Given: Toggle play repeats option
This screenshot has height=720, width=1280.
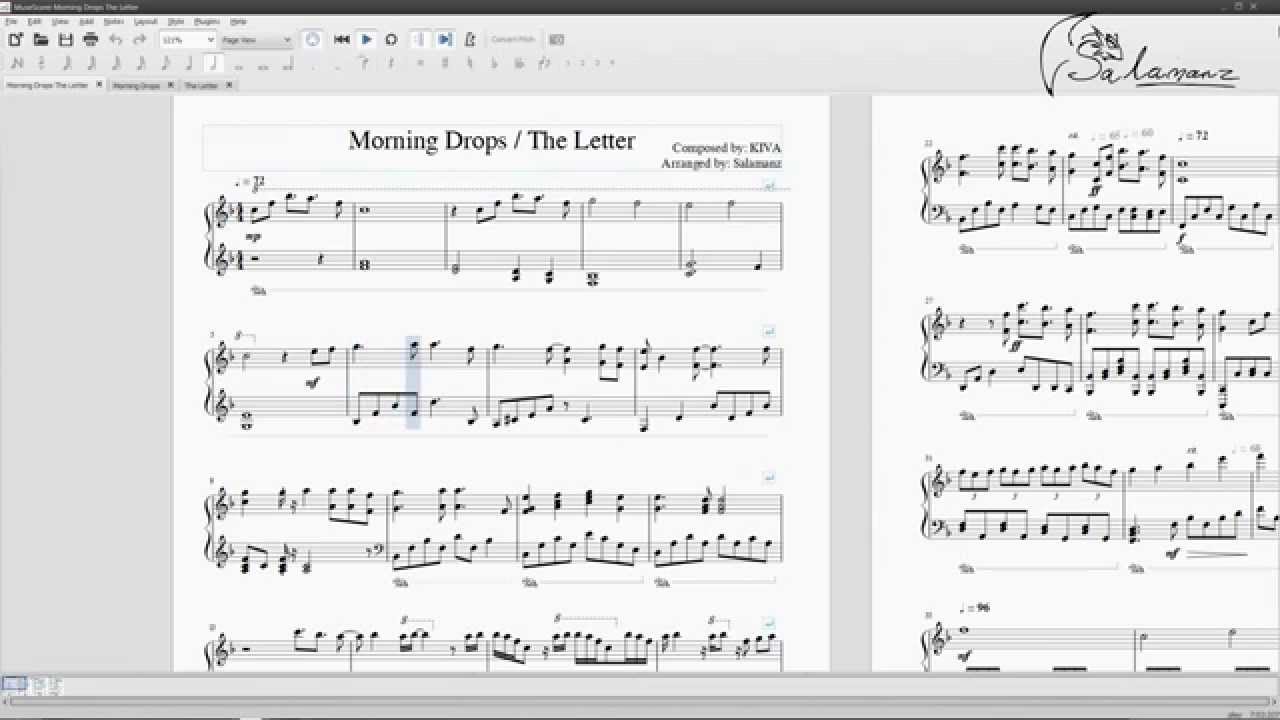Looking at the screenshot, I should (x=420, y=39).
